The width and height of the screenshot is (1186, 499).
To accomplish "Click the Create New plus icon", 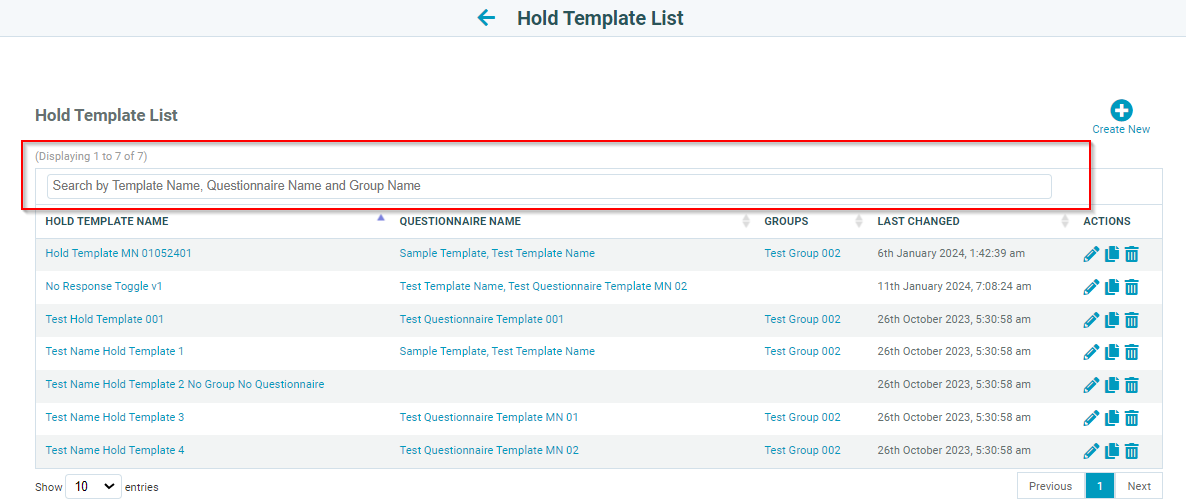I will pos(1121,110).
